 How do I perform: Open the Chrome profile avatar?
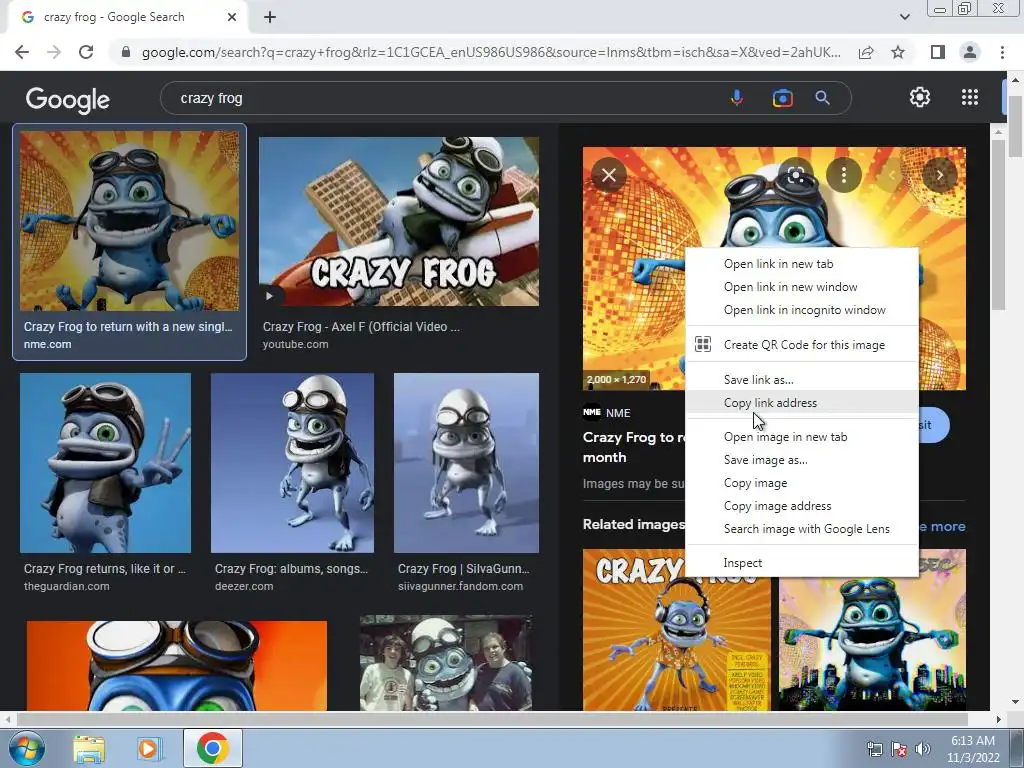(x=970, y=52)
